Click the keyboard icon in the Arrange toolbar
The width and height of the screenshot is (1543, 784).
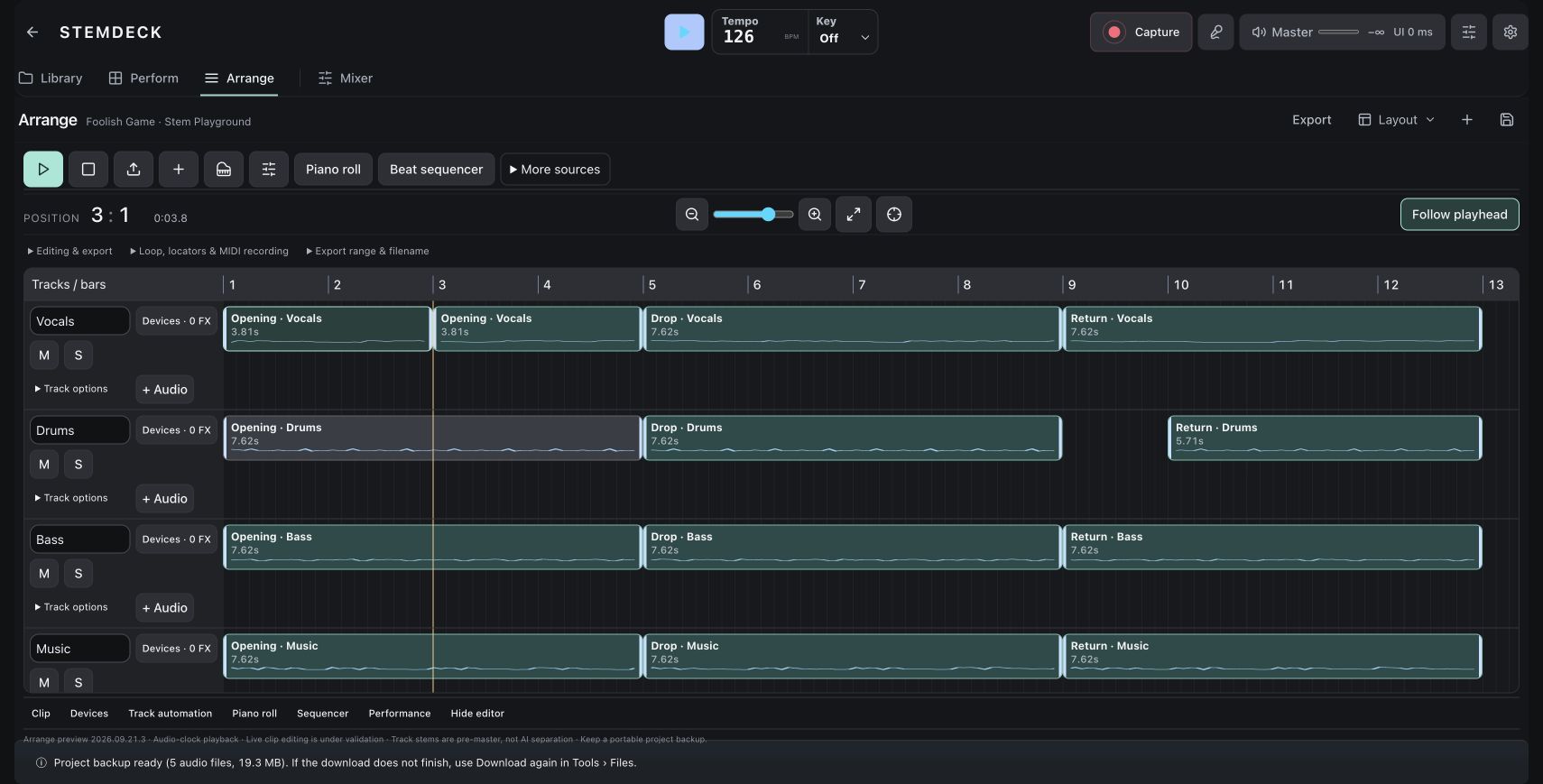click(224, 170)
